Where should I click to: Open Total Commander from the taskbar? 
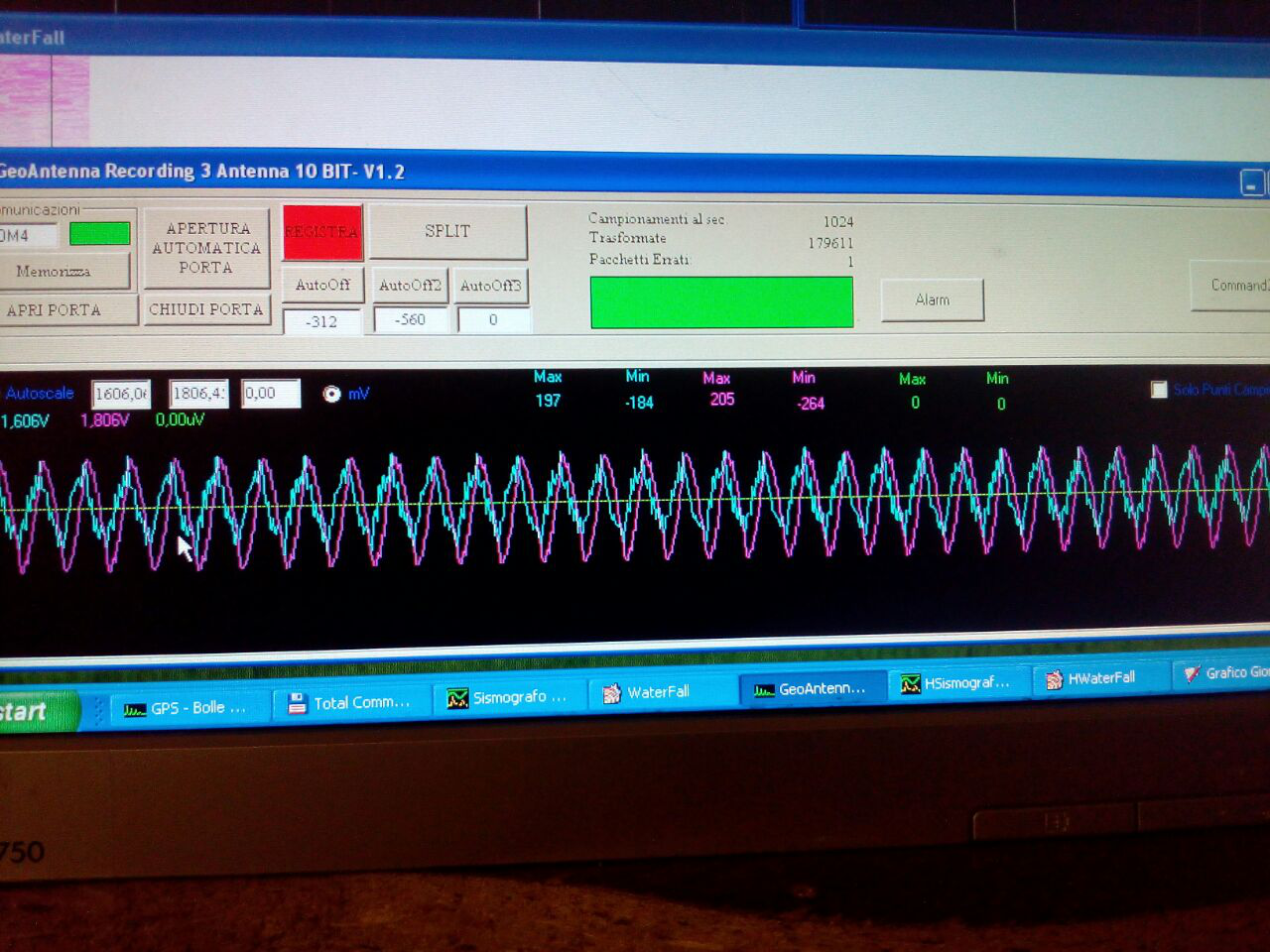[x=349, y=703]
